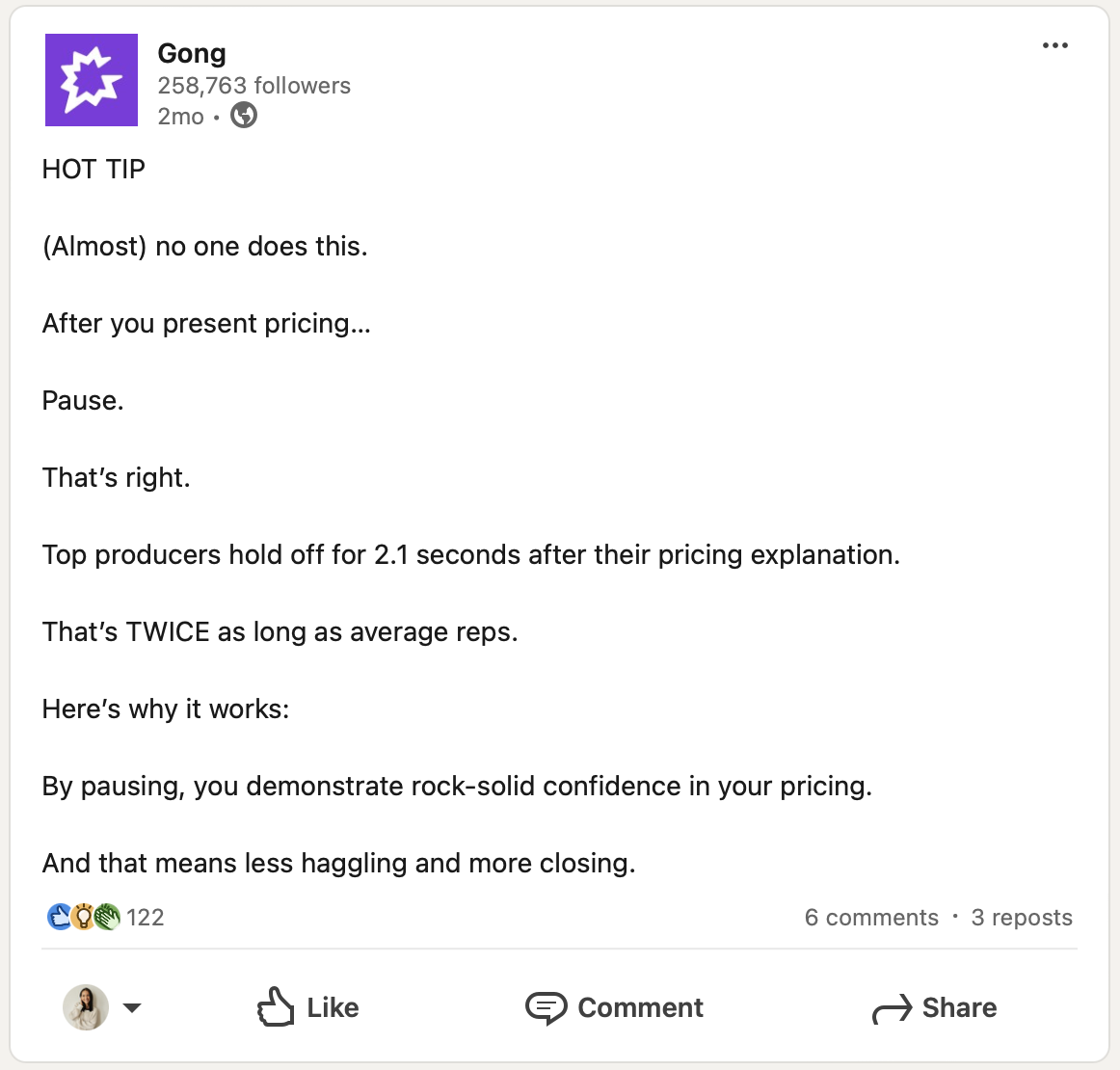Click the profile avatar beside the Like button
1120x1070 pixels.
tap(86, 1007)
